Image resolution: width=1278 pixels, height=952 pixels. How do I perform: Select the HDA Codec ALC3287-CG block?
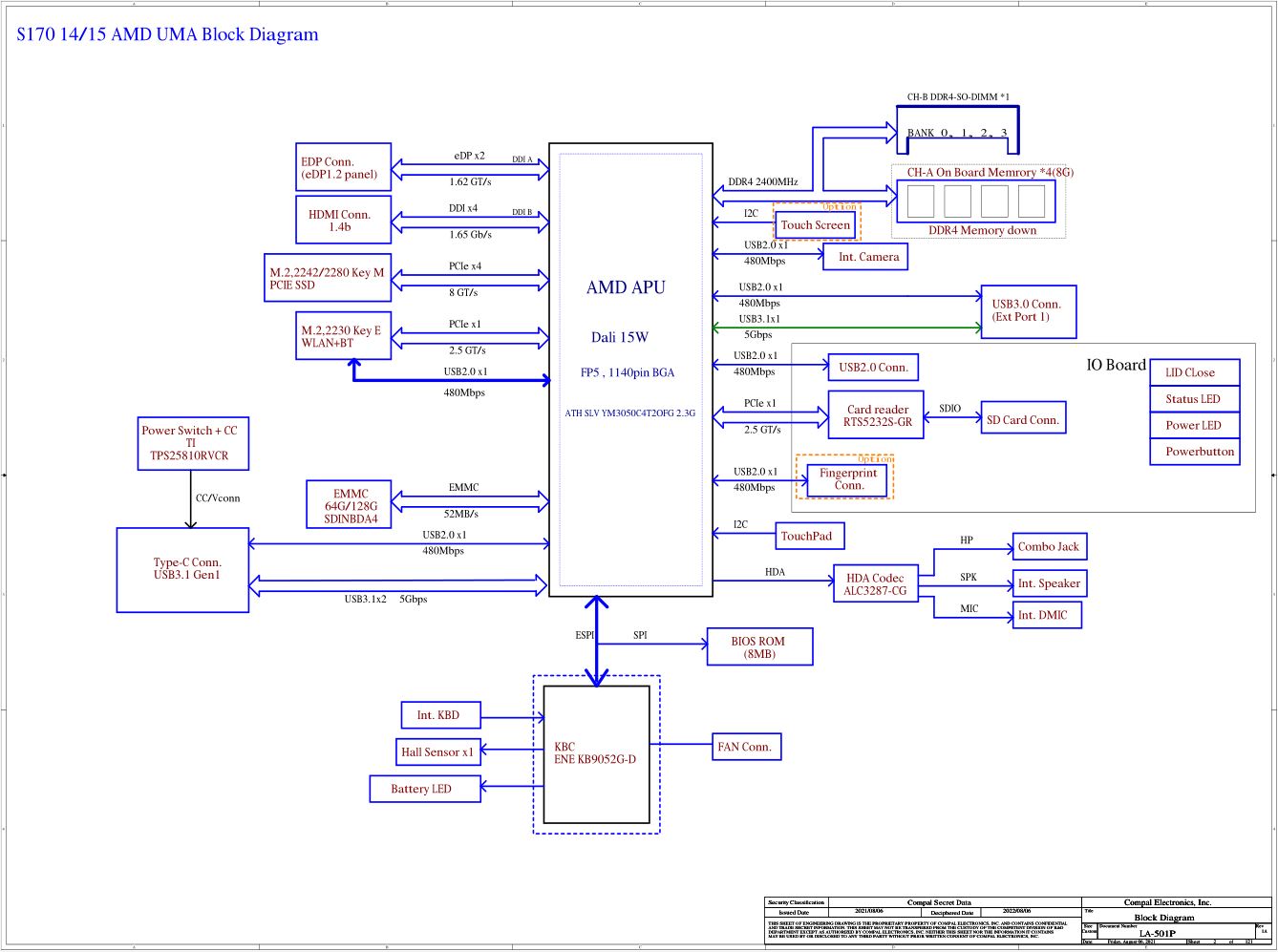tap(875, 584)
